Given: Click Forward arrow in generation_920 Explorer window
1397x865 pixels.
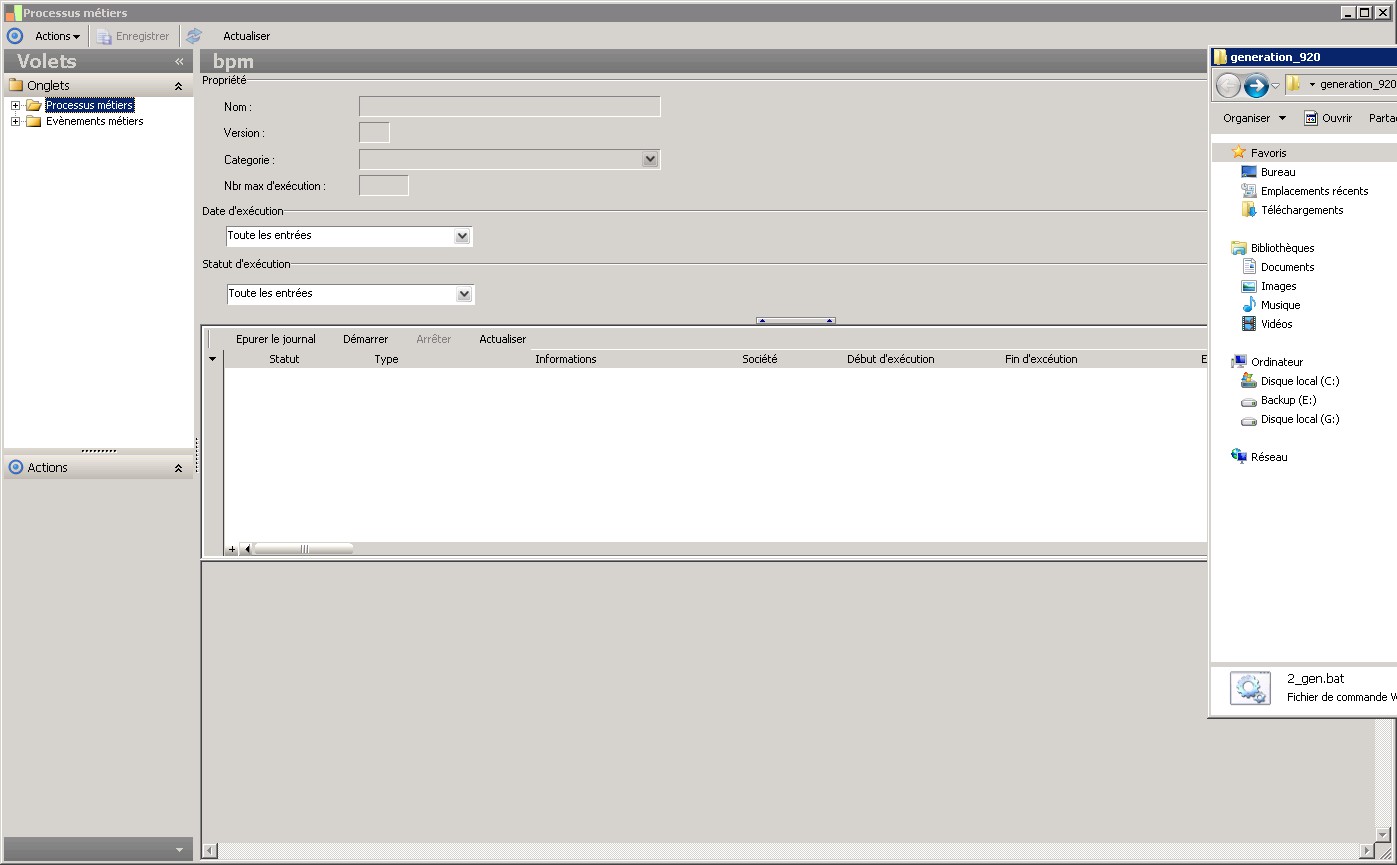Looking at the screenshot, I should (x=1256, y=85).
